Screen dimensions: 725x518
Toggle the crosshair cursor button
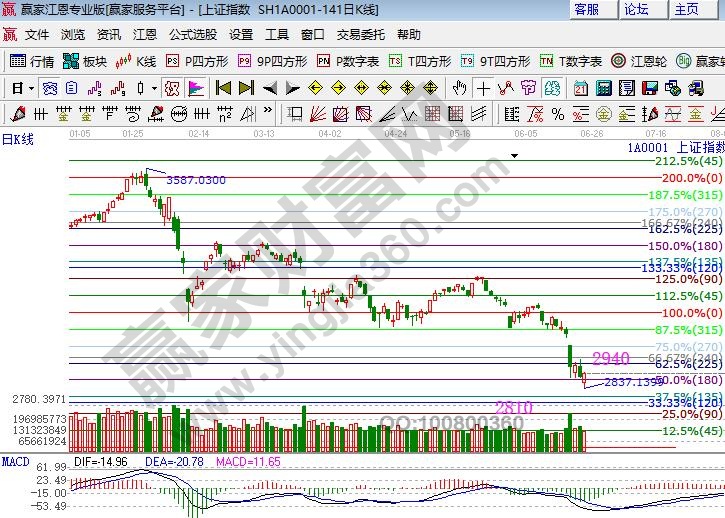click(483, 88)
